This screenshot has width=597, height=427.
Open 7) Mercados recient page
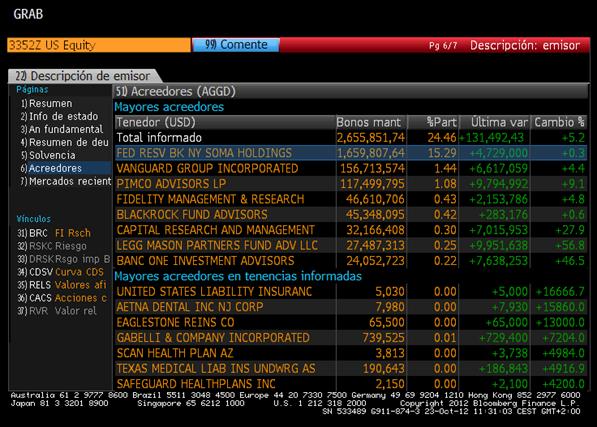65,181
